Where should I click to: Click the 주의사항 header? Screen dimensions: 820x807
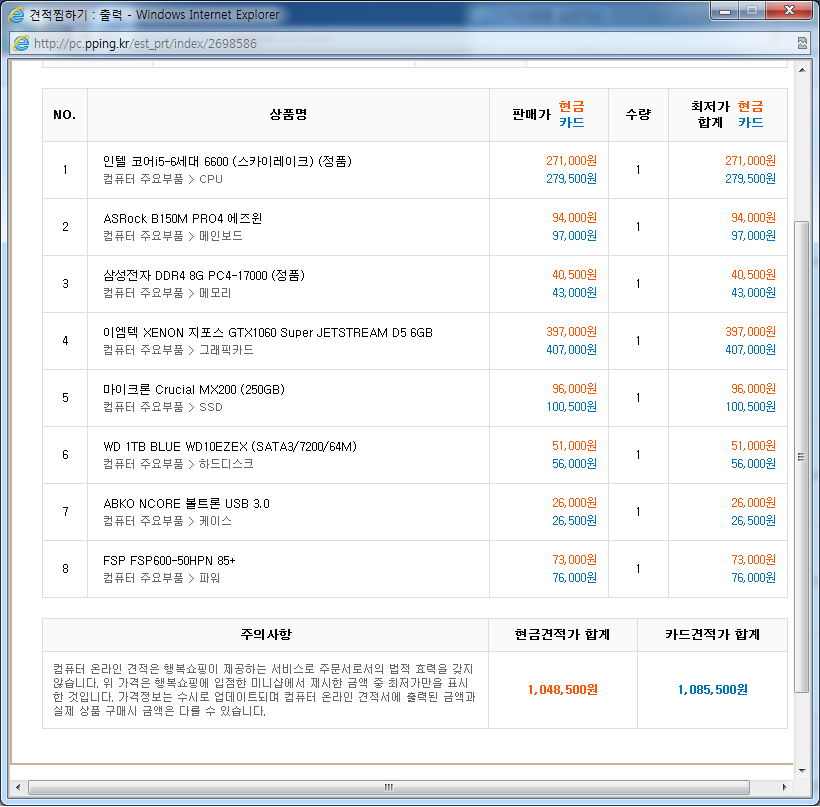pyautogui.click(x=266, y=634)
